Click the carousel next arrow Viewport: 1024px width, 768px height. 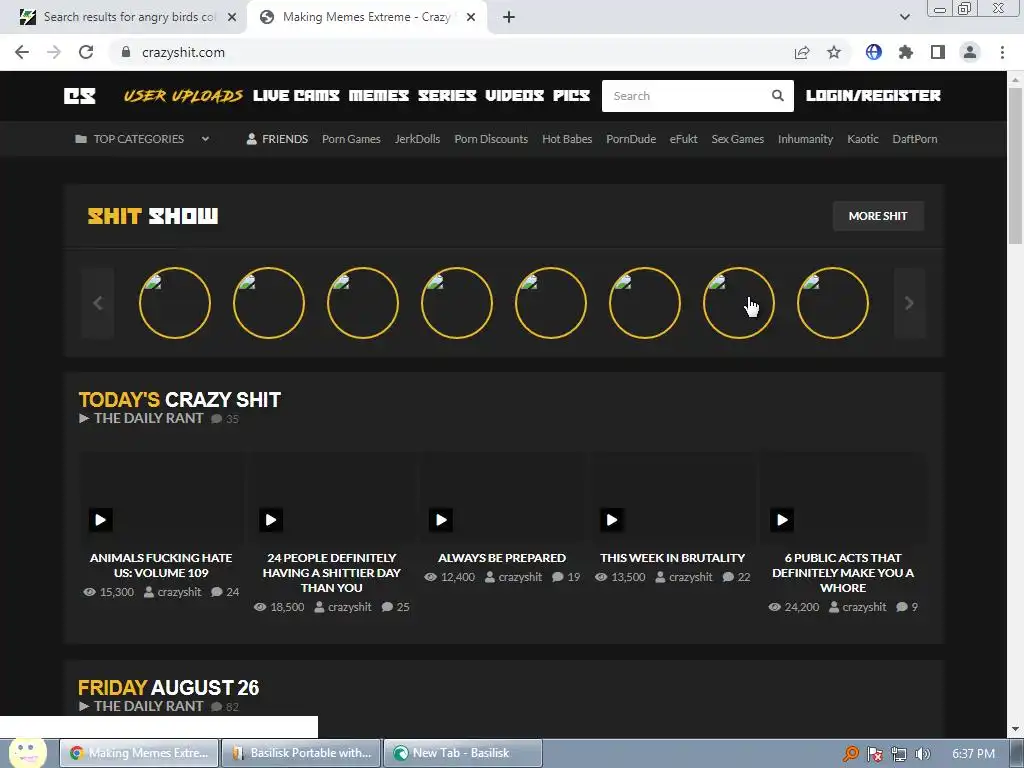coord(908,303)
